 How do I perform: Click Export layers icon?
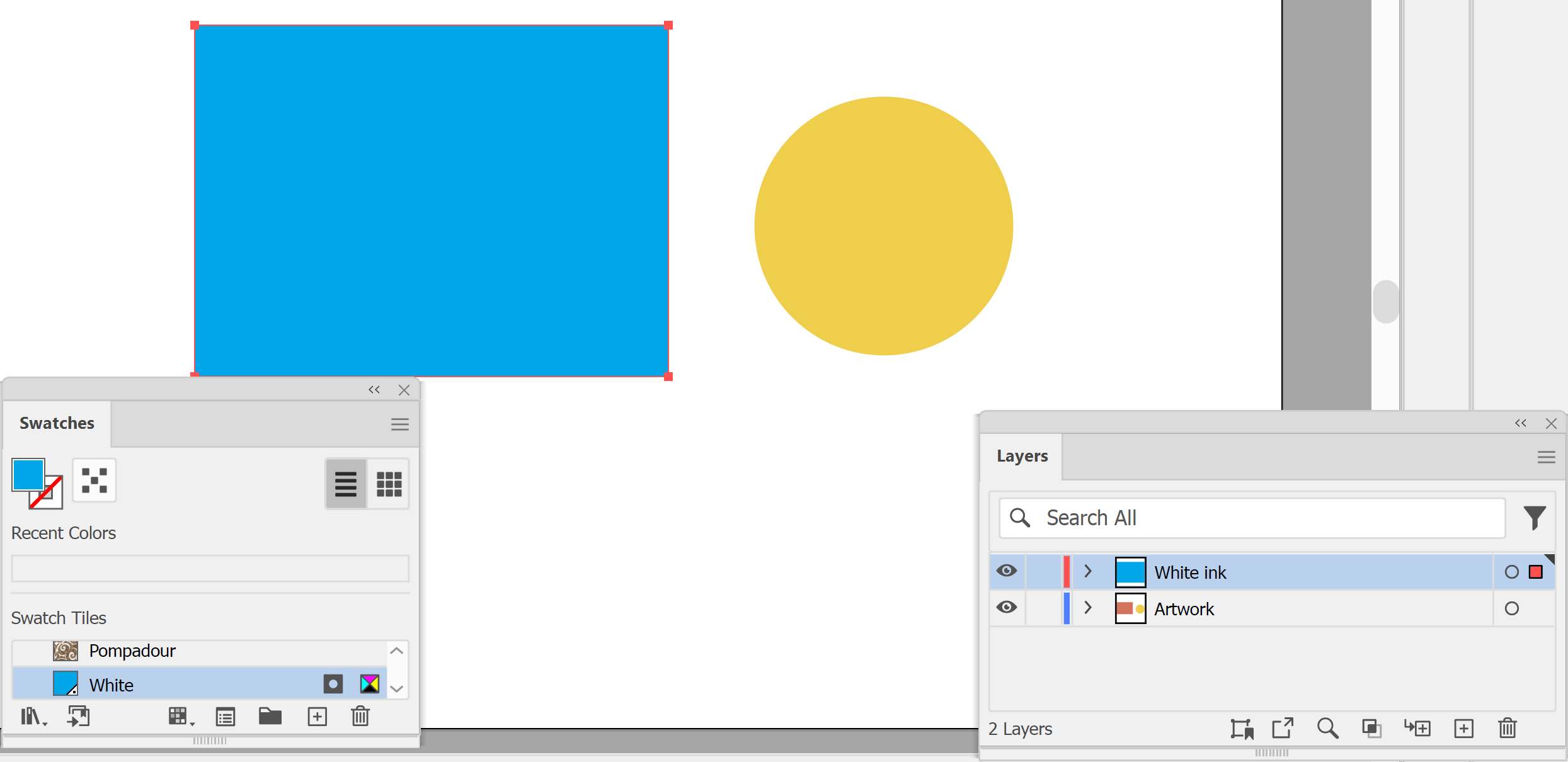pyautogui.click(x=1283, y=728)
